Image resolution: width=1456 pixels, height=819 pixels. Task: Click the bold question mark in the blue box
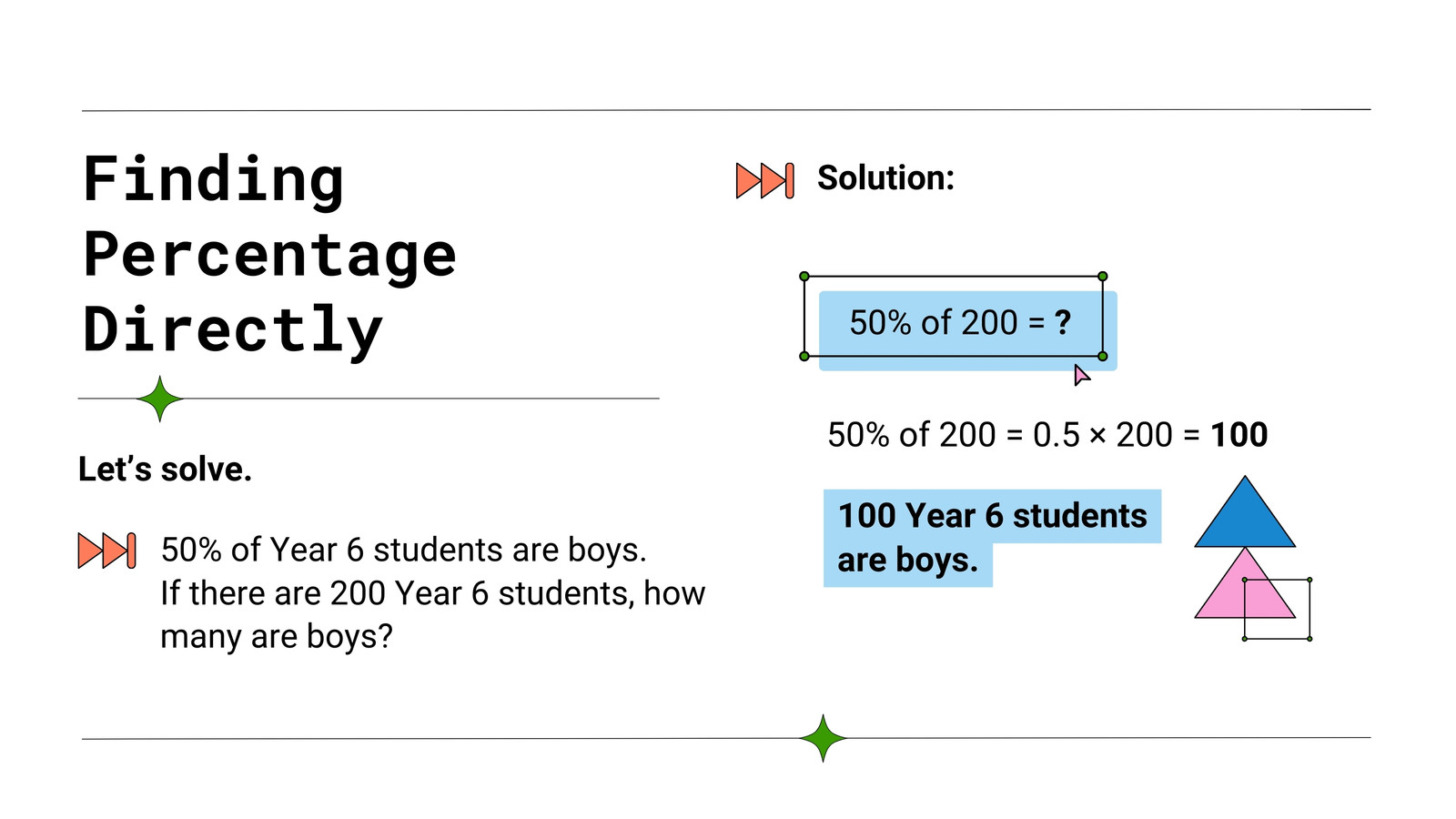pos(1063,322)
